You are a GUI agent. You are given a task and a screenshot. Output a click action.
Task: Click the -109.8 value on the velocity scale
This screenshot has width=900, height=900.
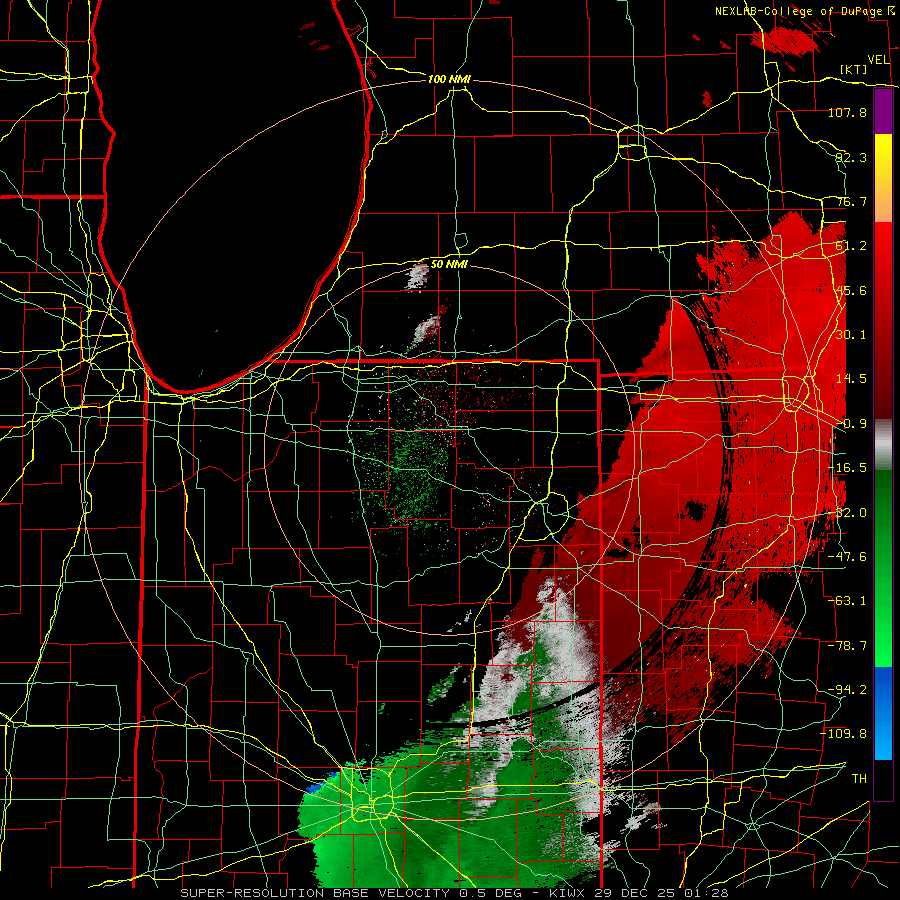[844, 734]
